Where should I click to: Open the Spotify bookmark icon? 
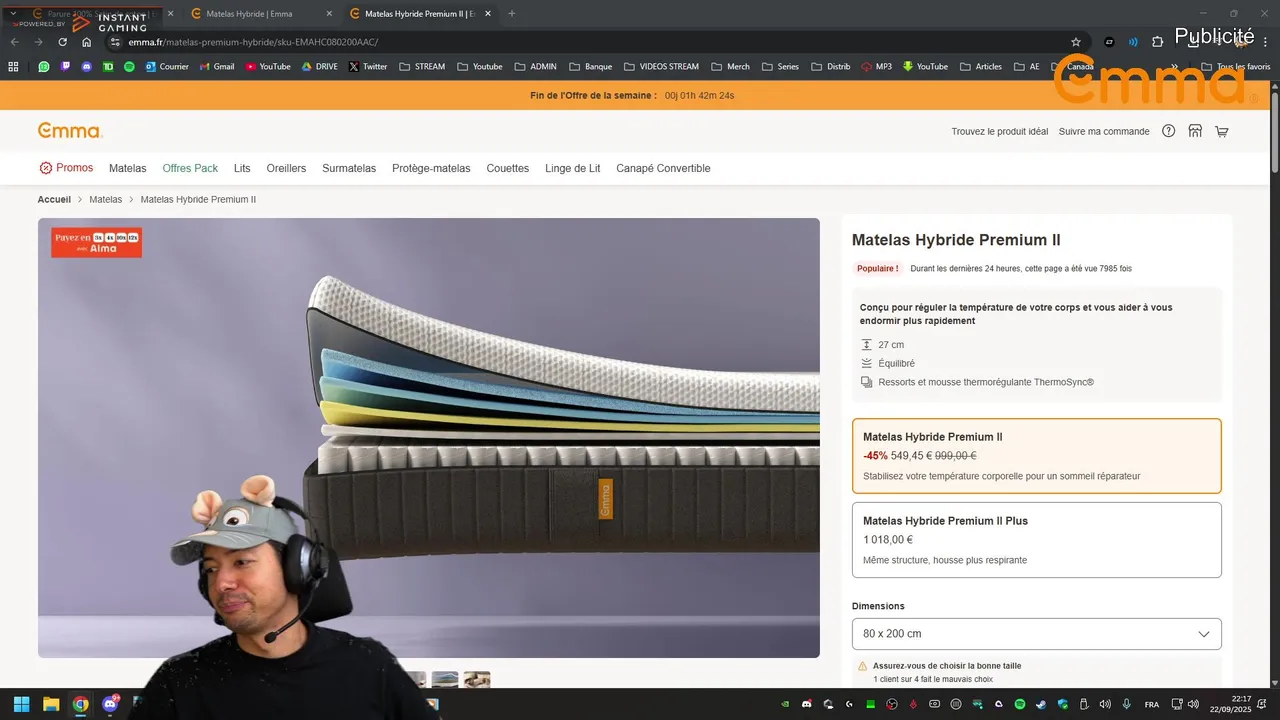click(x=129, y=67)
